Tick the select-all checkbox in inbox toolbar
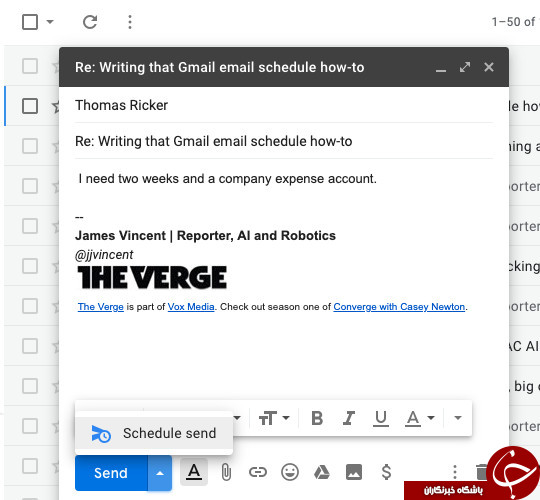The height and width of the screenshot is (500, 540). [x=30, y=22]
